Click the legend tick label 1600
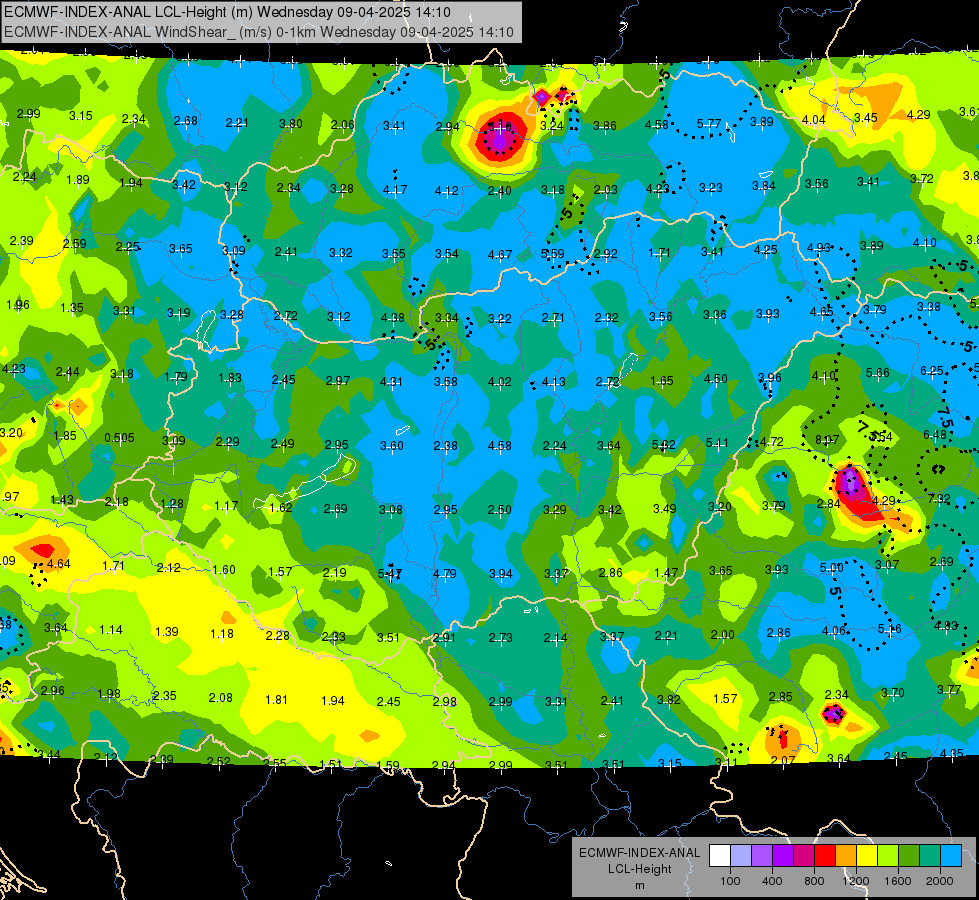The height and width of the screenshot is (900, 979). [x=898, y=881]
